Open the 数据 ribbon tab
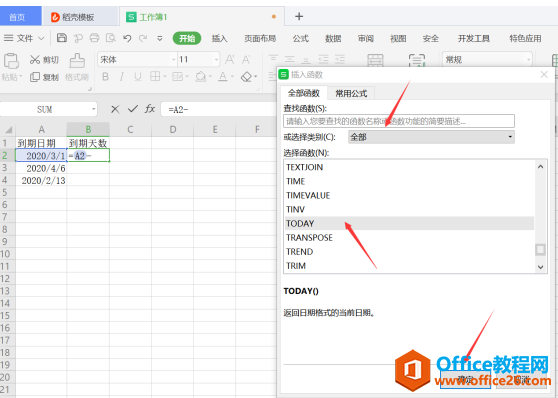The width and height of the screenshot is (558, 398). tap(333, 38)
